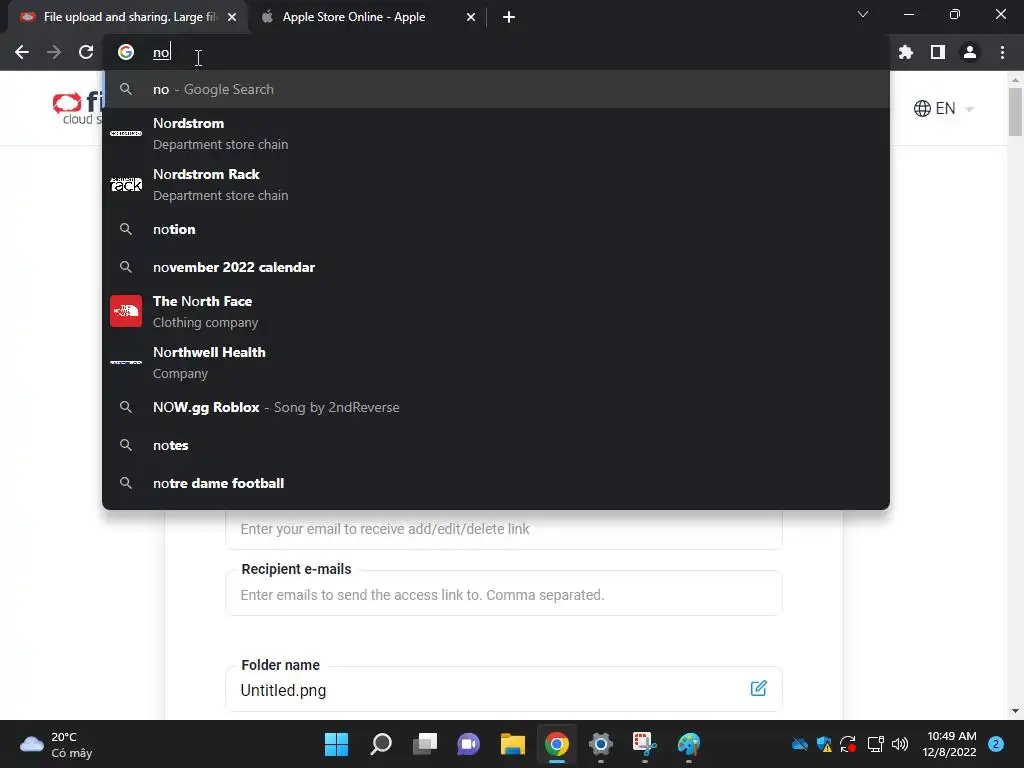Click The North Face red logo icon

point(126,311)
